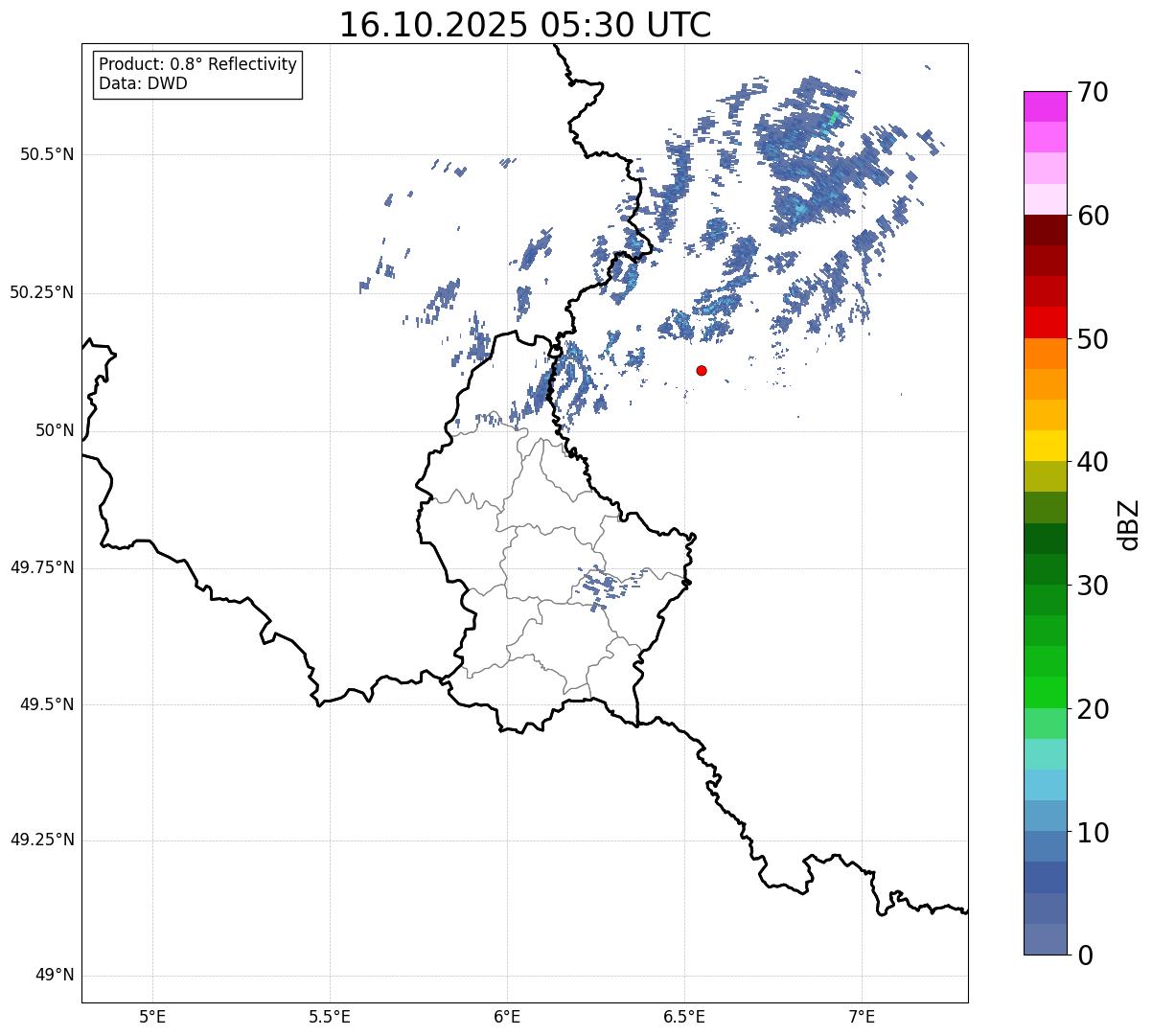Click the 49.5°N latitude tick label
This screenshot has height=1036, width=1152.
coord(47,704)
